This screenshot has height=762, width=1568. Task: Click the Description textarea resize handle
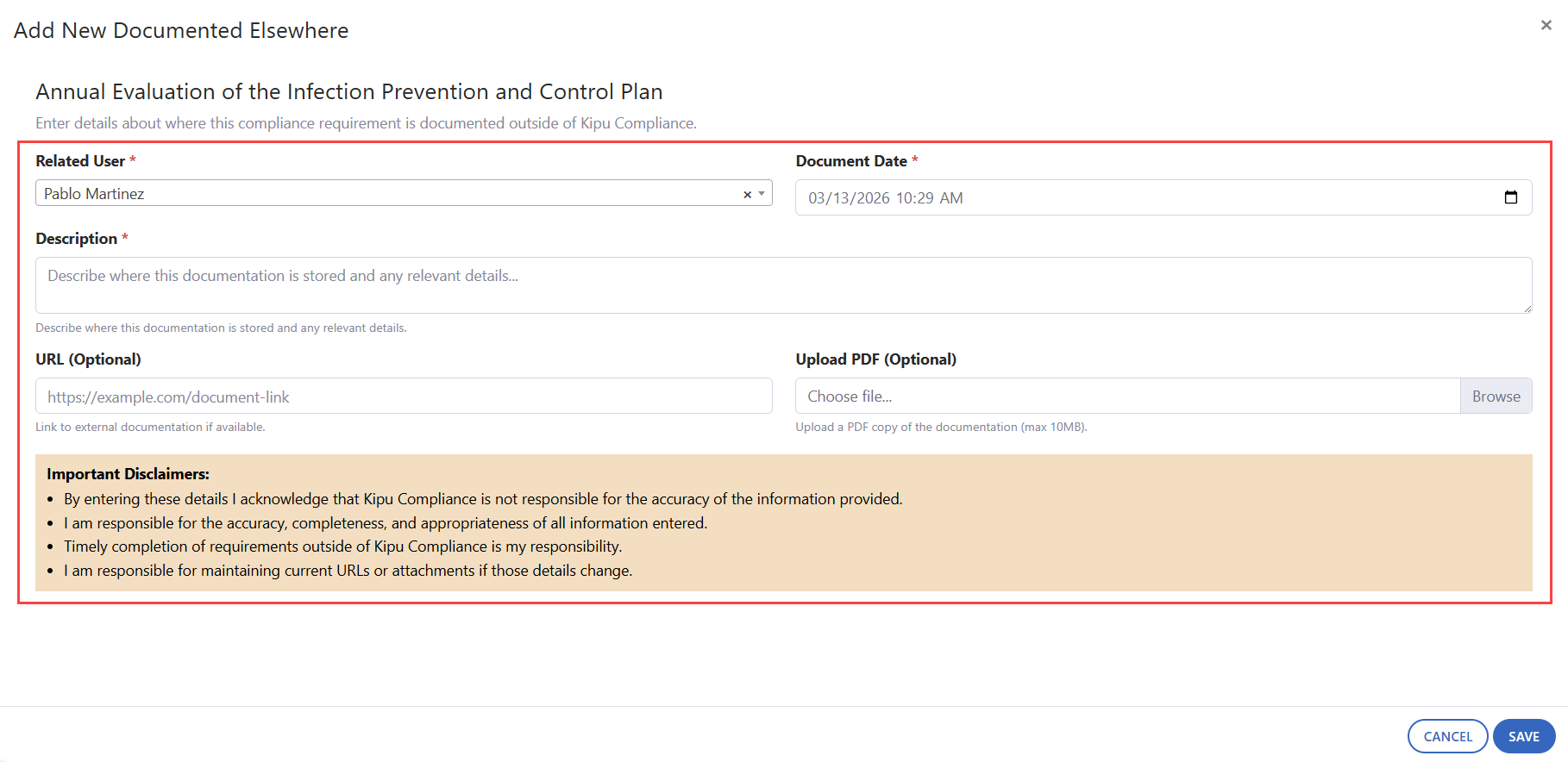[x=1527, y=308]
